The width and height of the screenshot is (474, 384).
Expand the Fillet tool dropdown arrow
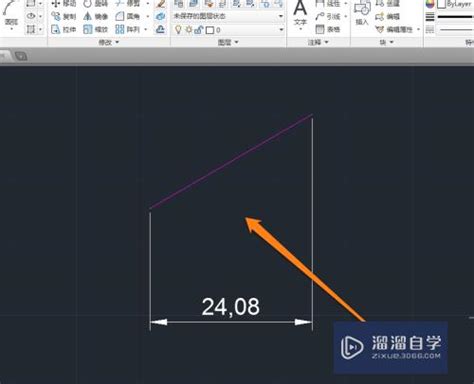point(147,16)
